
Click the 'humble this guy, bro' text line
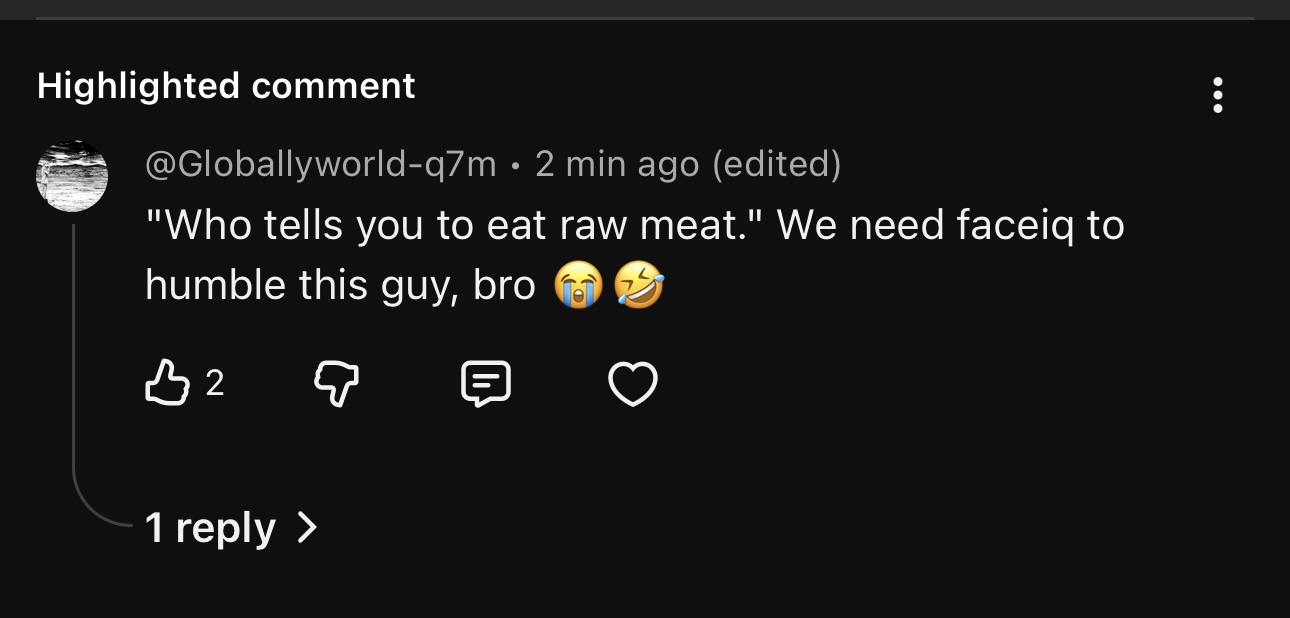[340, 286]
